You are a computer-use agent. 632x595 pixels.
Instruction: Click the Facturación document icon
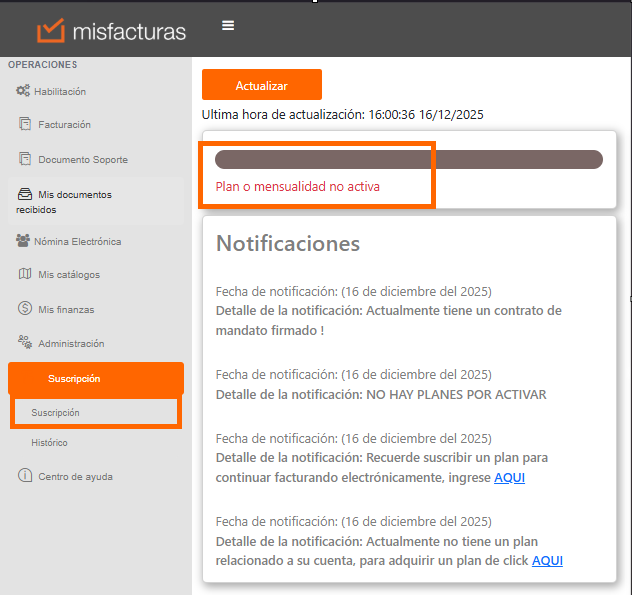coord(25,124)
